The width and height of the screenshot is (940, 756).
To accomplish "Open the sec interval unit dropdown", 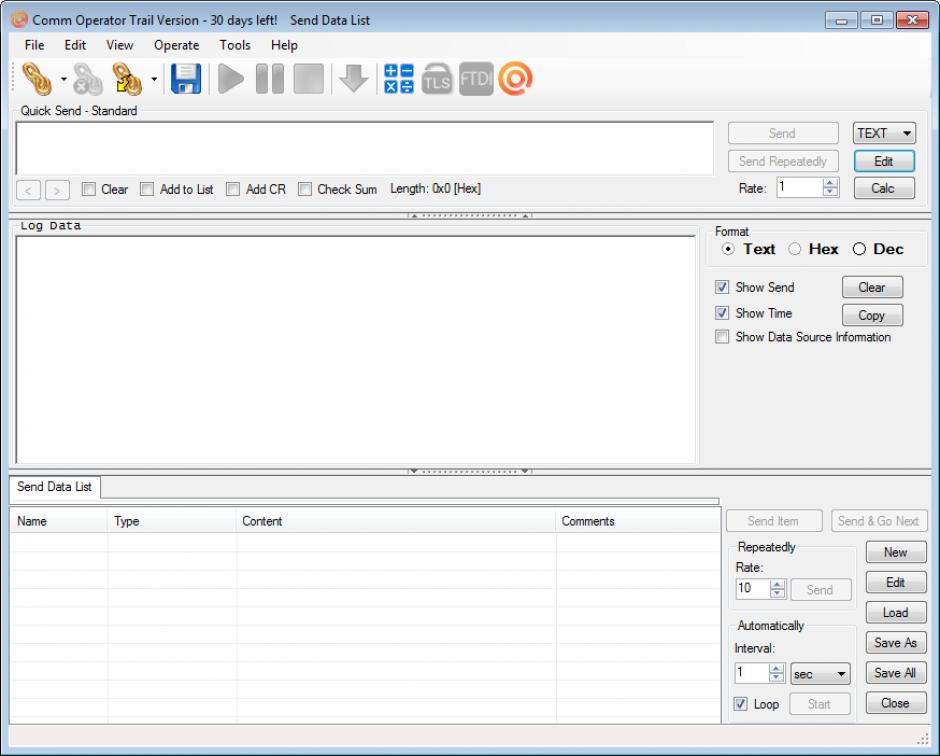I will (x=821, y=674).
